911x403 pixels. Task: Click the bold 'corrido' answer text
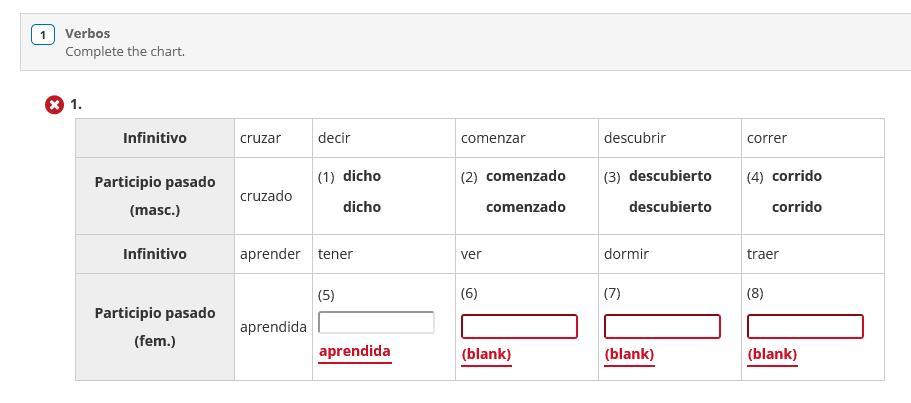(797, 176)
